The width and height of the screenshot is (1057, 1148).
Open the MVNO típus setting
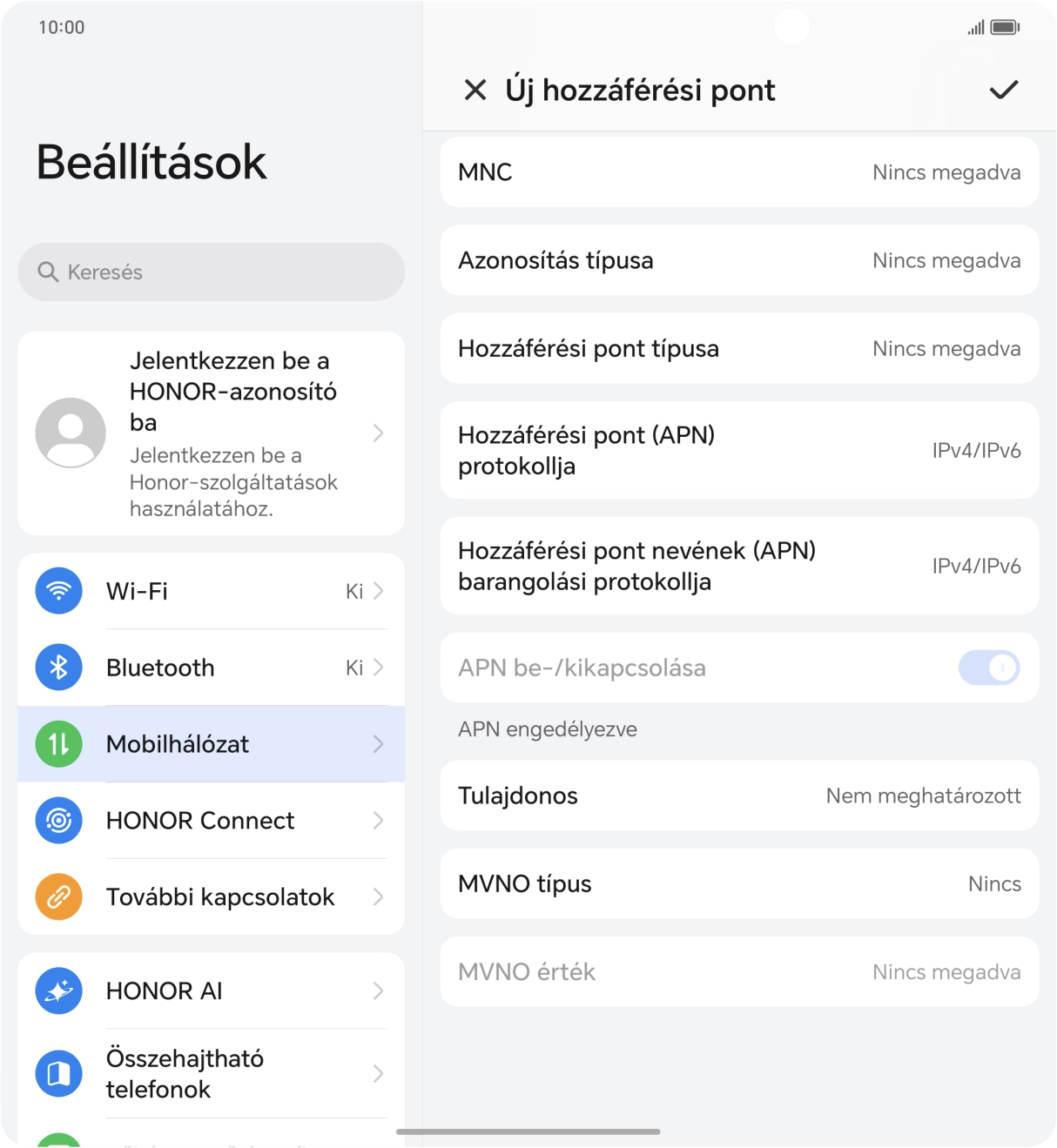click(739, 884)
